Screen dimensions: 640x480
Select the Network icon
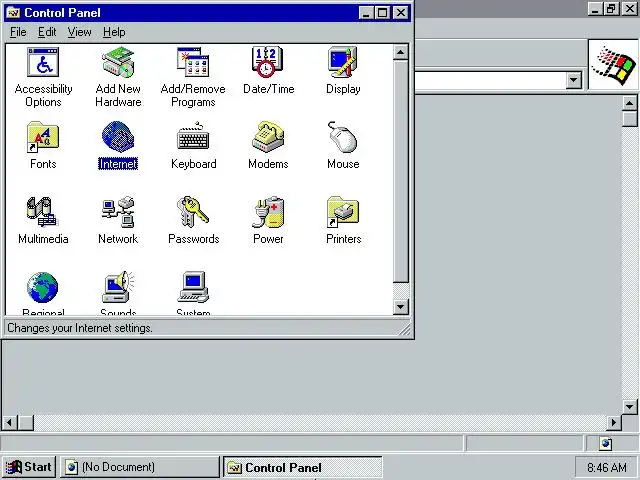click(118, 212)
